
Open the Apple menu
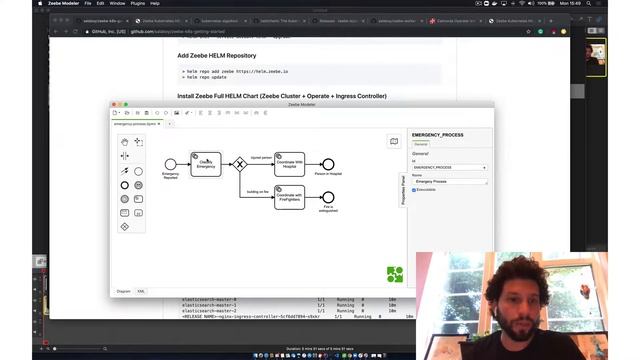(x=40, y=3)
